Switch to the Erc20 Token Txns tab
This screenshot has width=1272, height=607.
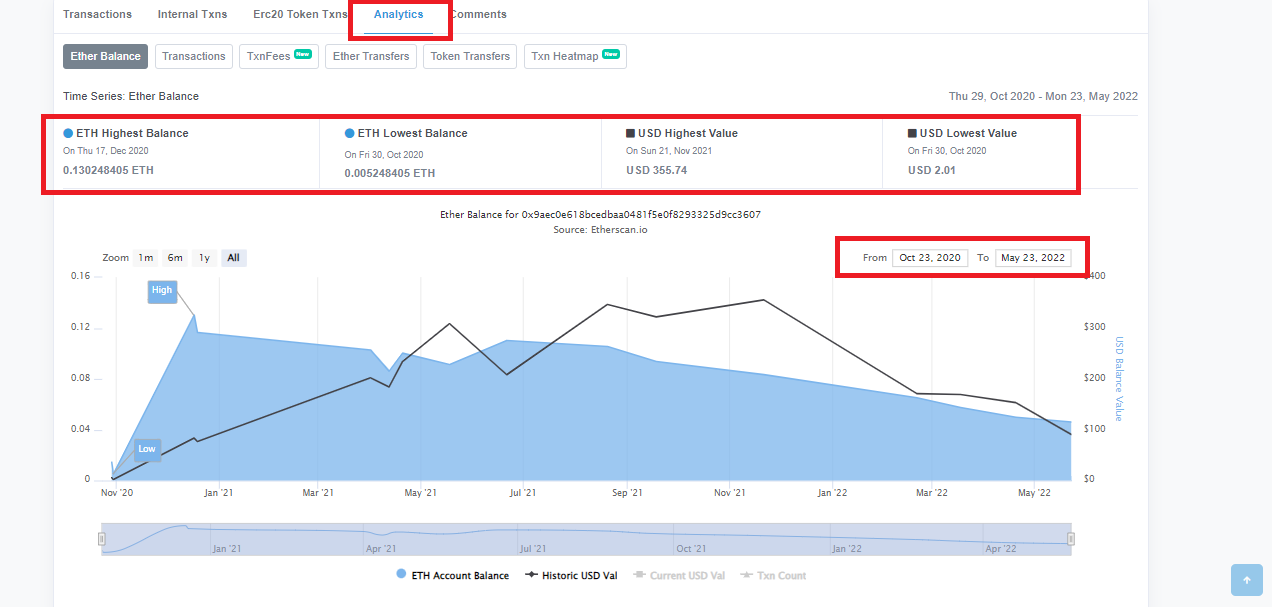300,14
